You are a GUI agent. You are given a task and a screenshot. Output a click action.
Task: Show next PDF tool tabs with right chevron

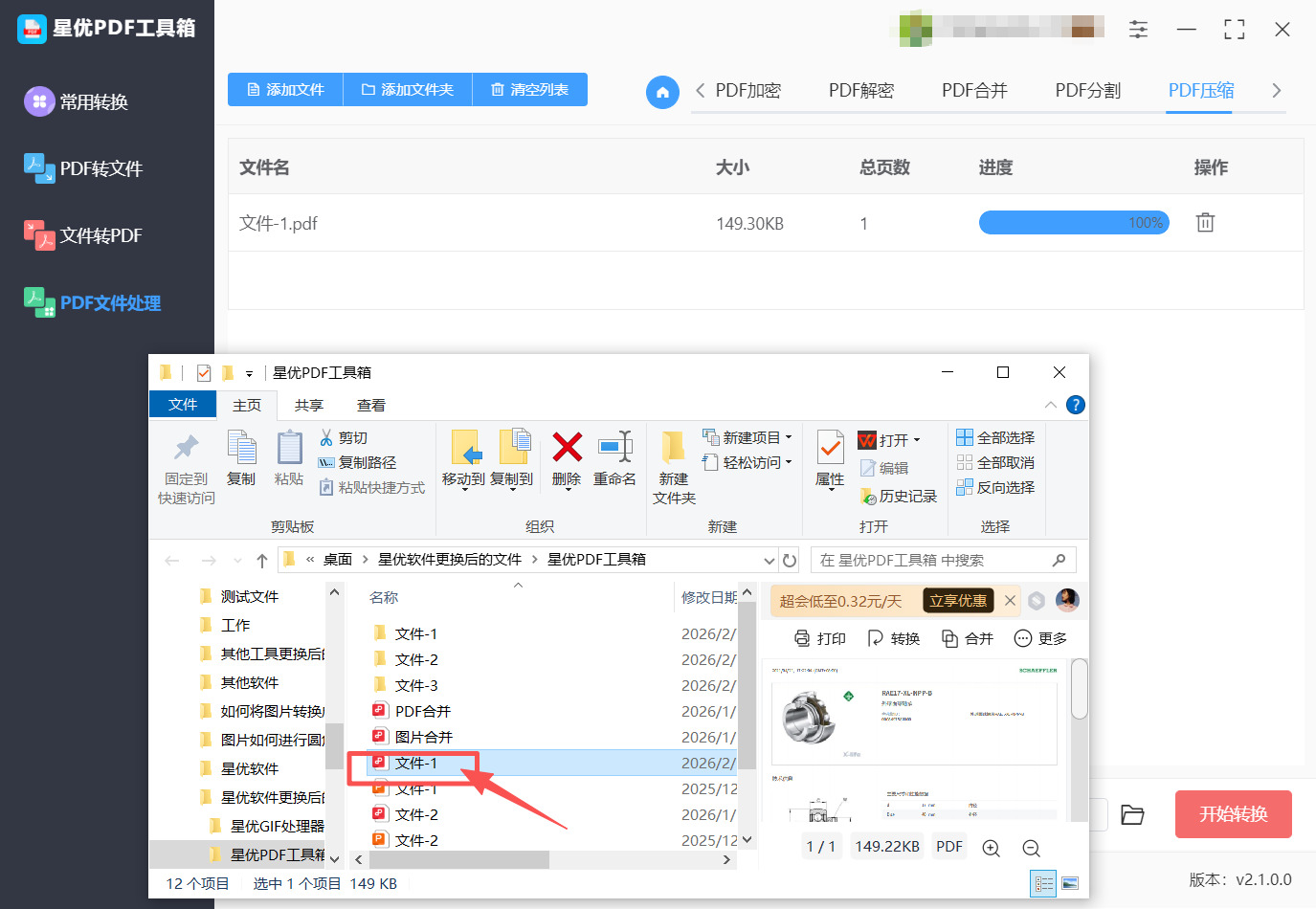(x=1276, y=91)
